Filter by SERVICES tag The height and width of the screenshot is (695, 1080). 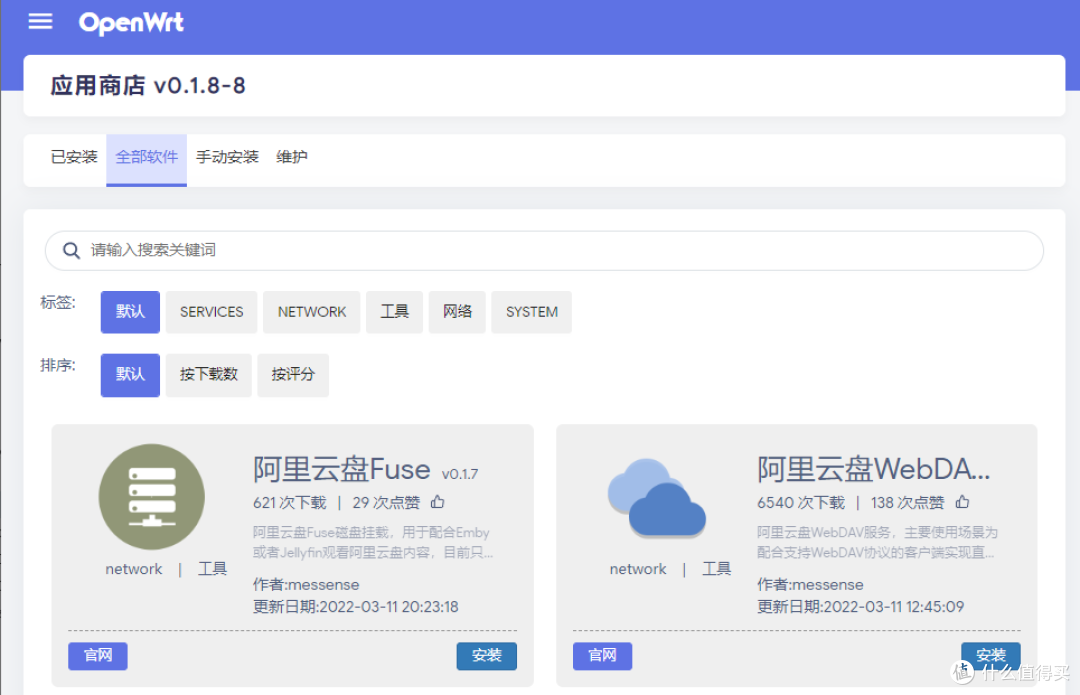(x=211, y=312)
